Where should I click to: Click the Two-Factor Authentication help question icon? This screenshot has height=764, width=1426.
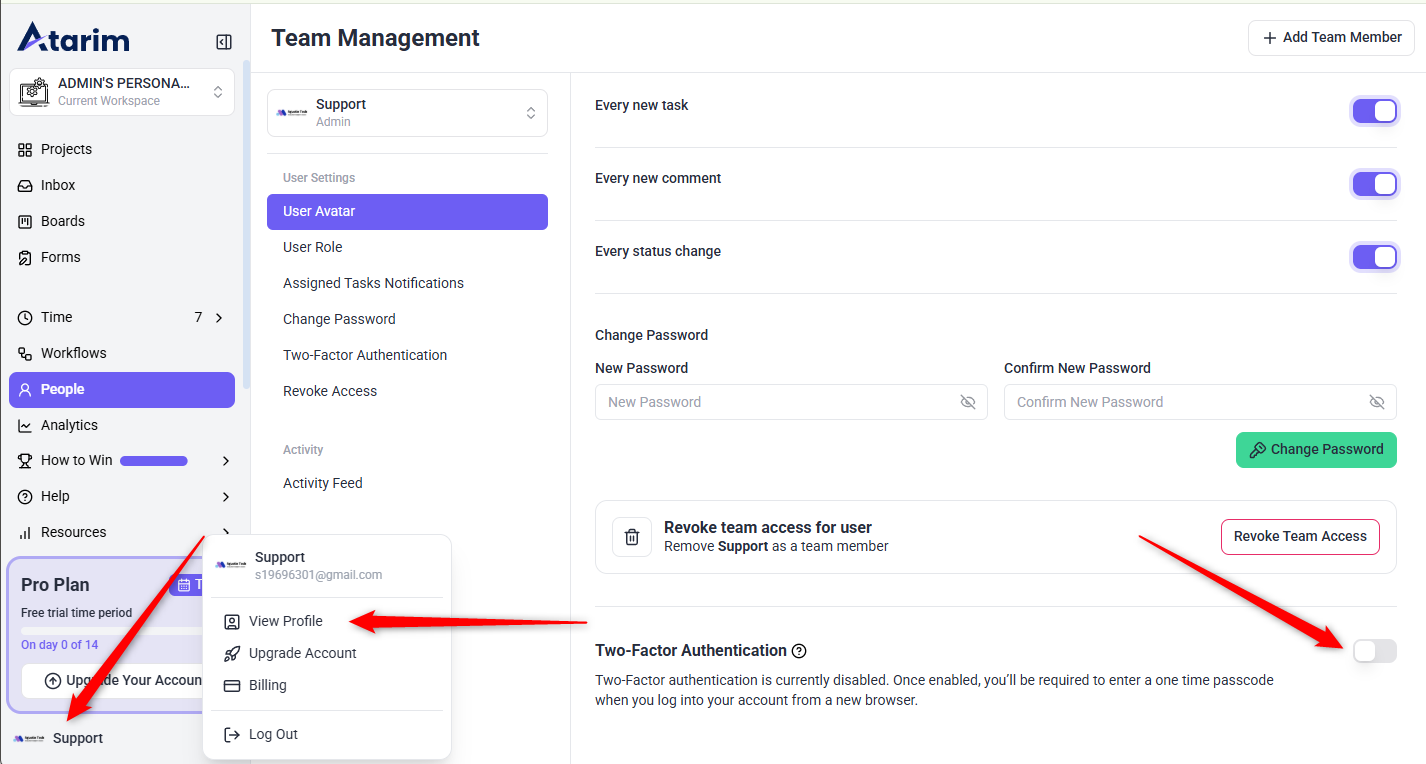coord(799,651)
